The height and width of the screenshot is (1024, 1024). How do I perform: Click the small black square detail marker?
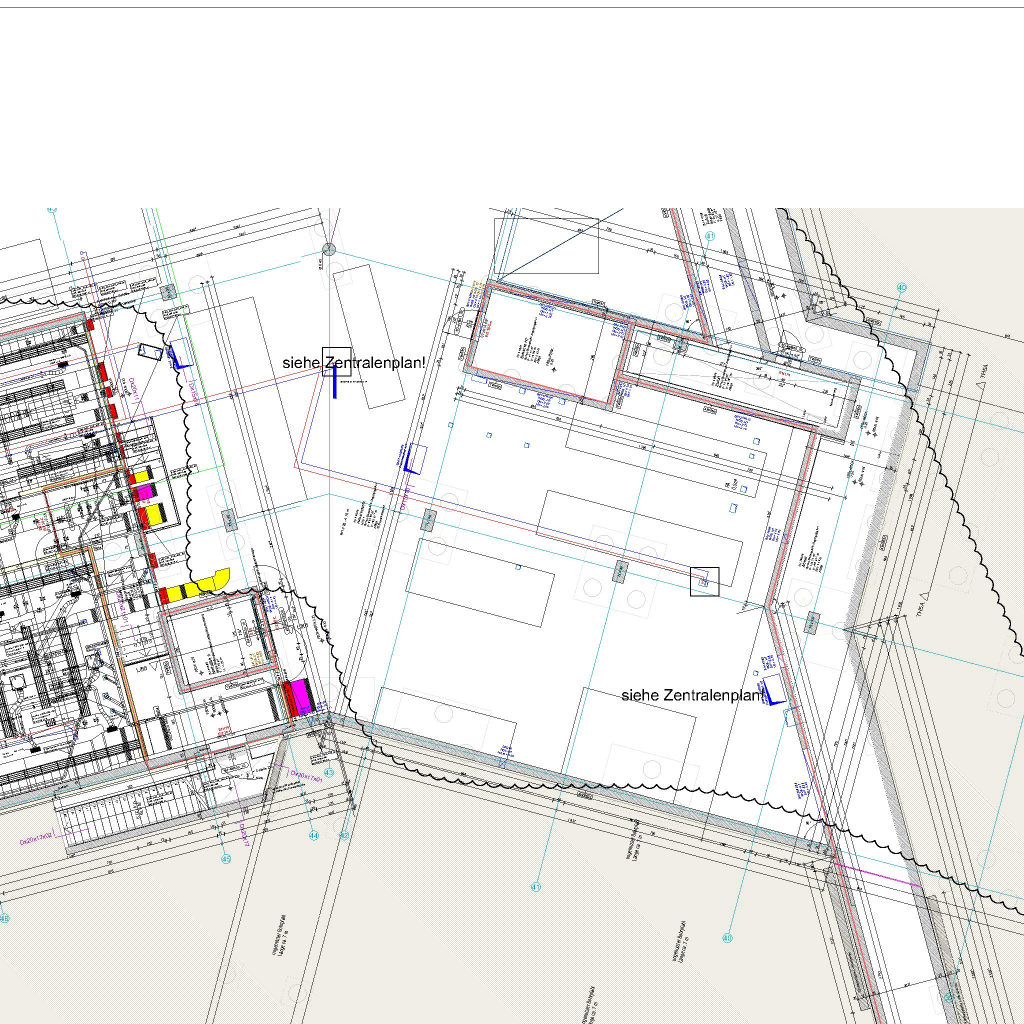(705, 581)
